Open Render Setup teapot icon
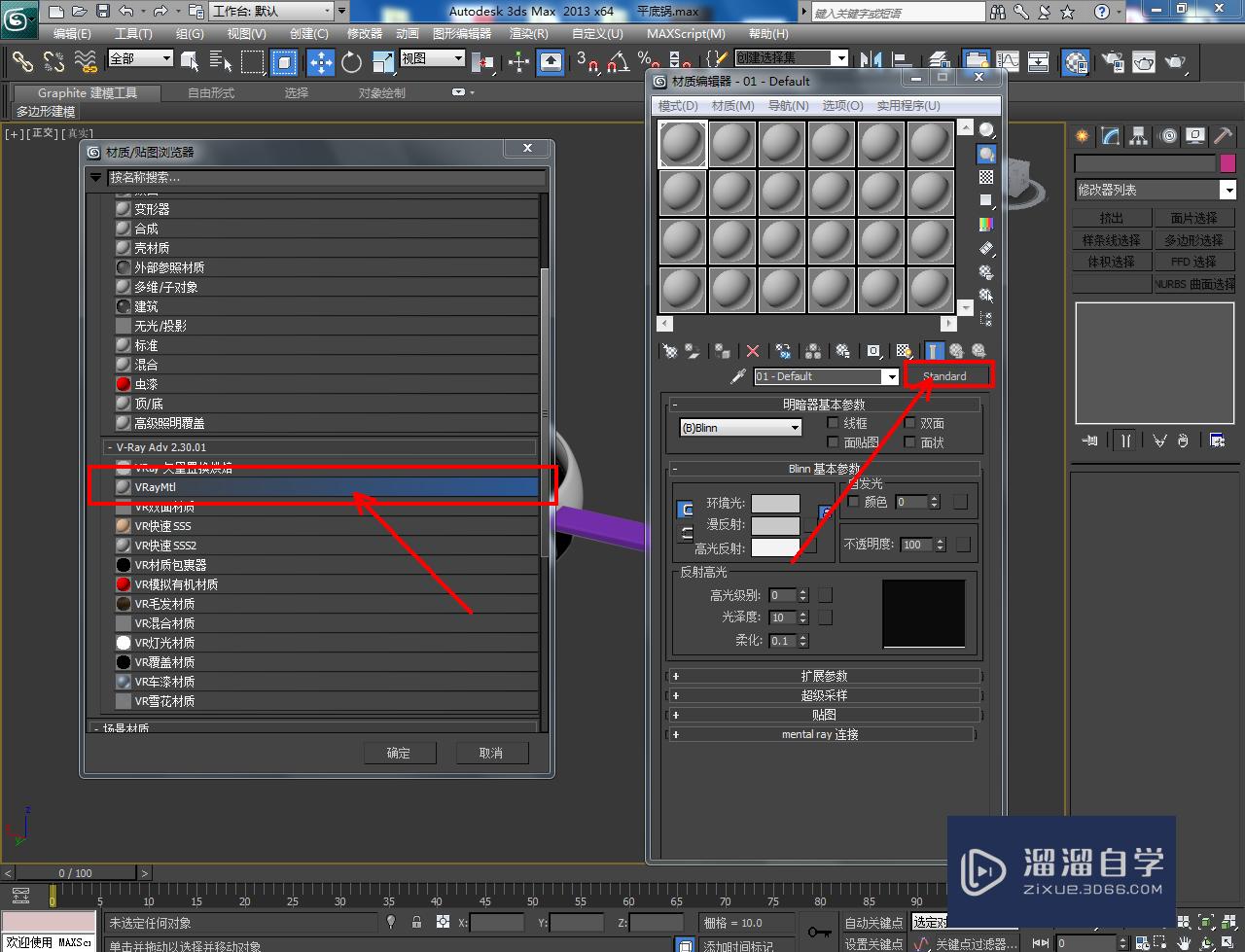The width and height of the screenshot is (1245, 952). 1112,62
